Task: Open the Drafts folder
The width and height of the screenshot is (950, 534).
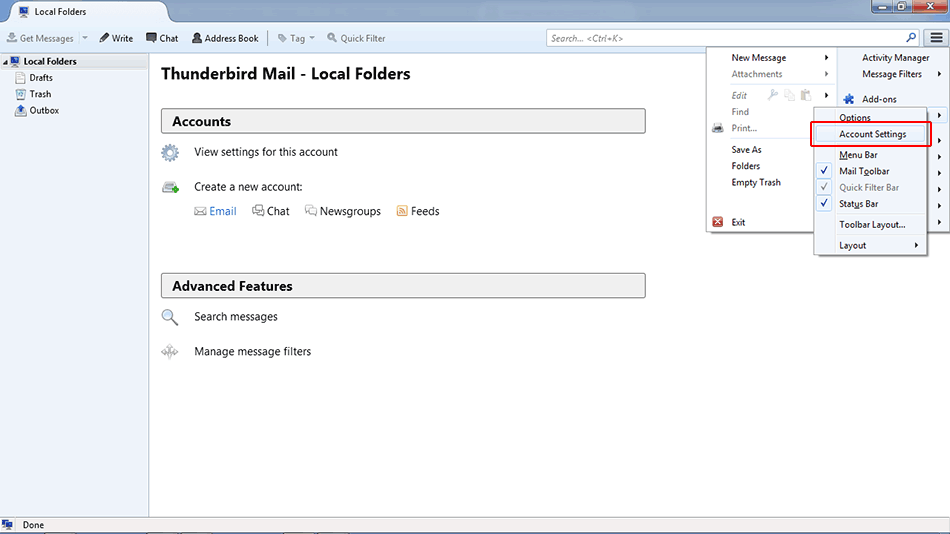Action: coord(41,78)
